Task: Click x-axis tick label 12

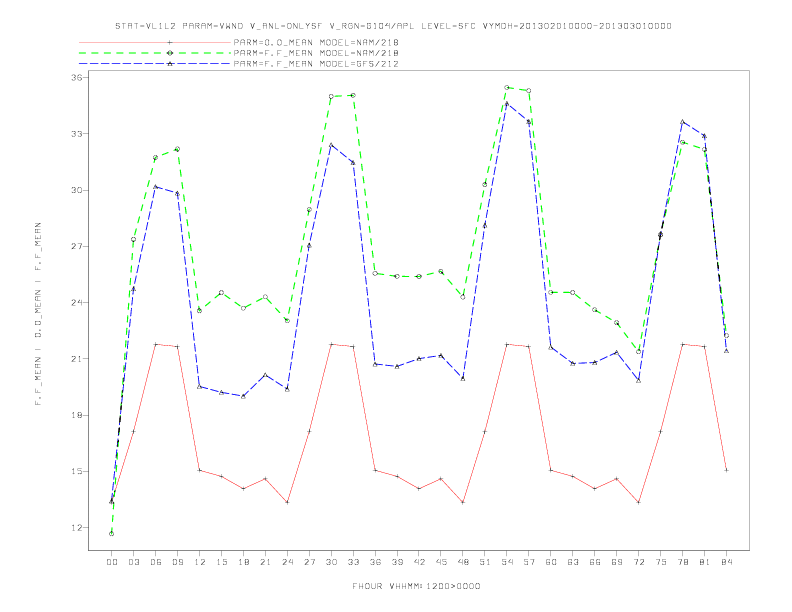Action: (200, 562)
